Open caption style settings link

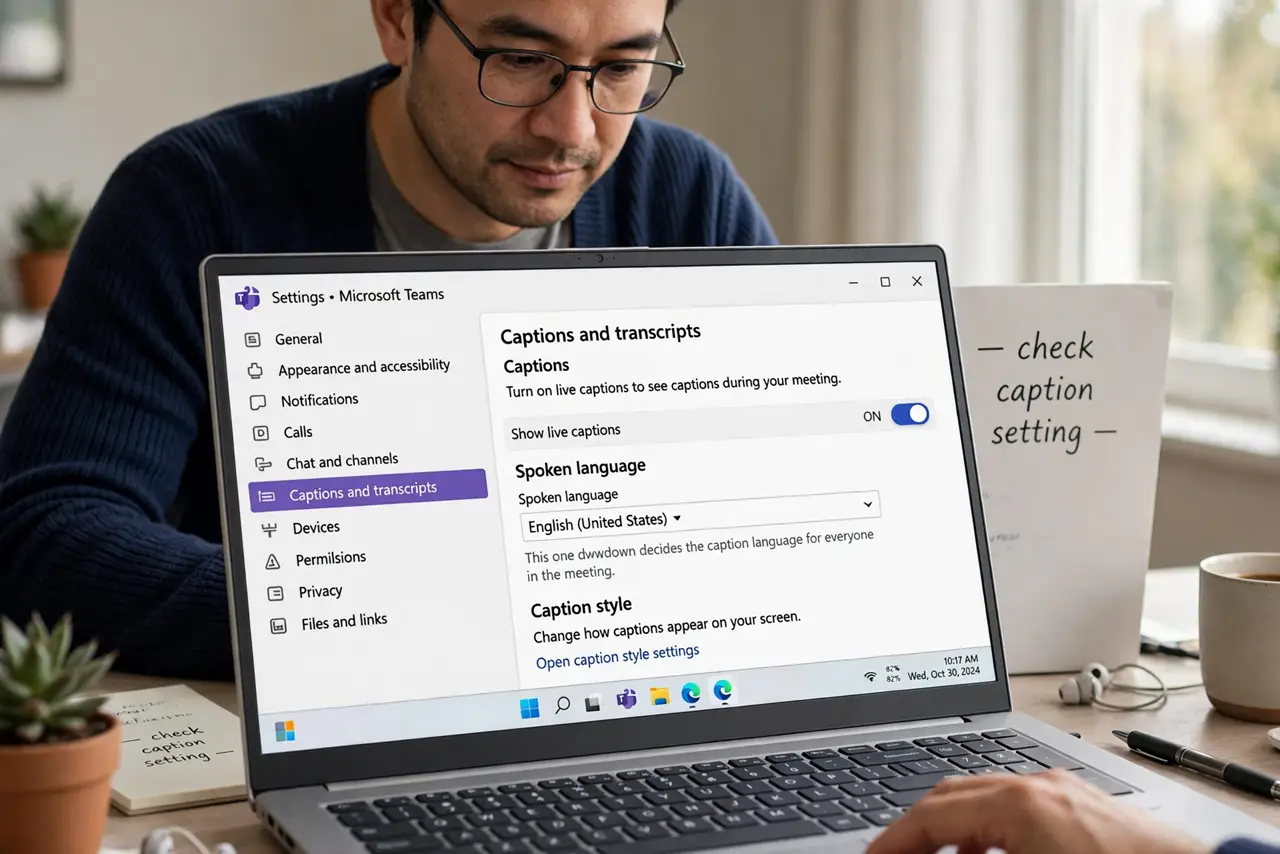617,656
